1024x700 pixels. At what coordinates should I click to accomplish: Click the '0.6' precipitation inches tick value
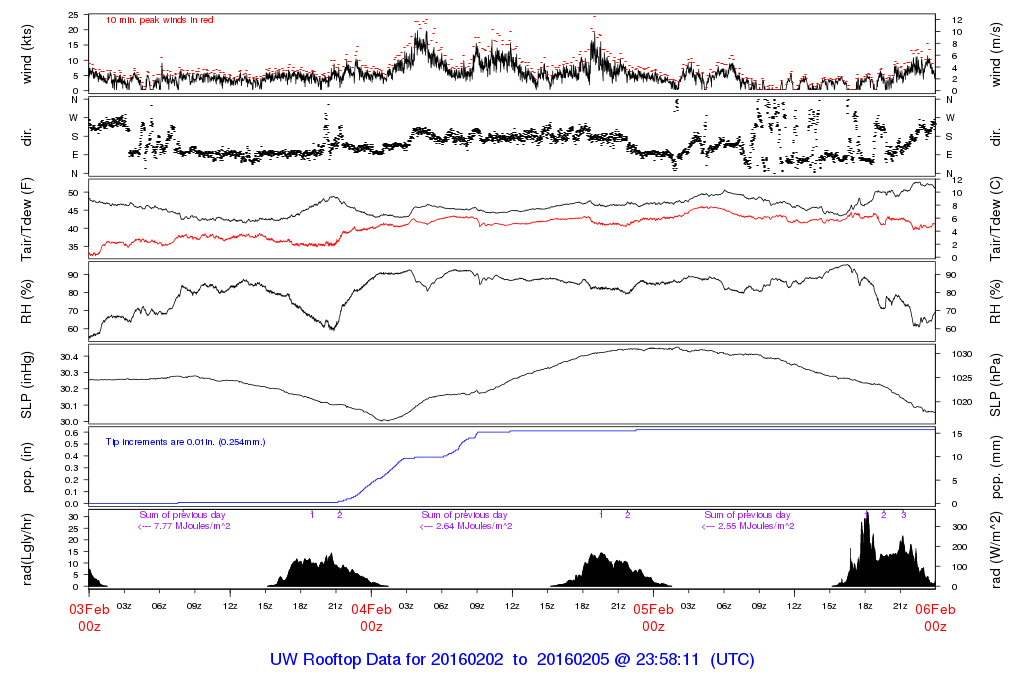coord(72,432)
